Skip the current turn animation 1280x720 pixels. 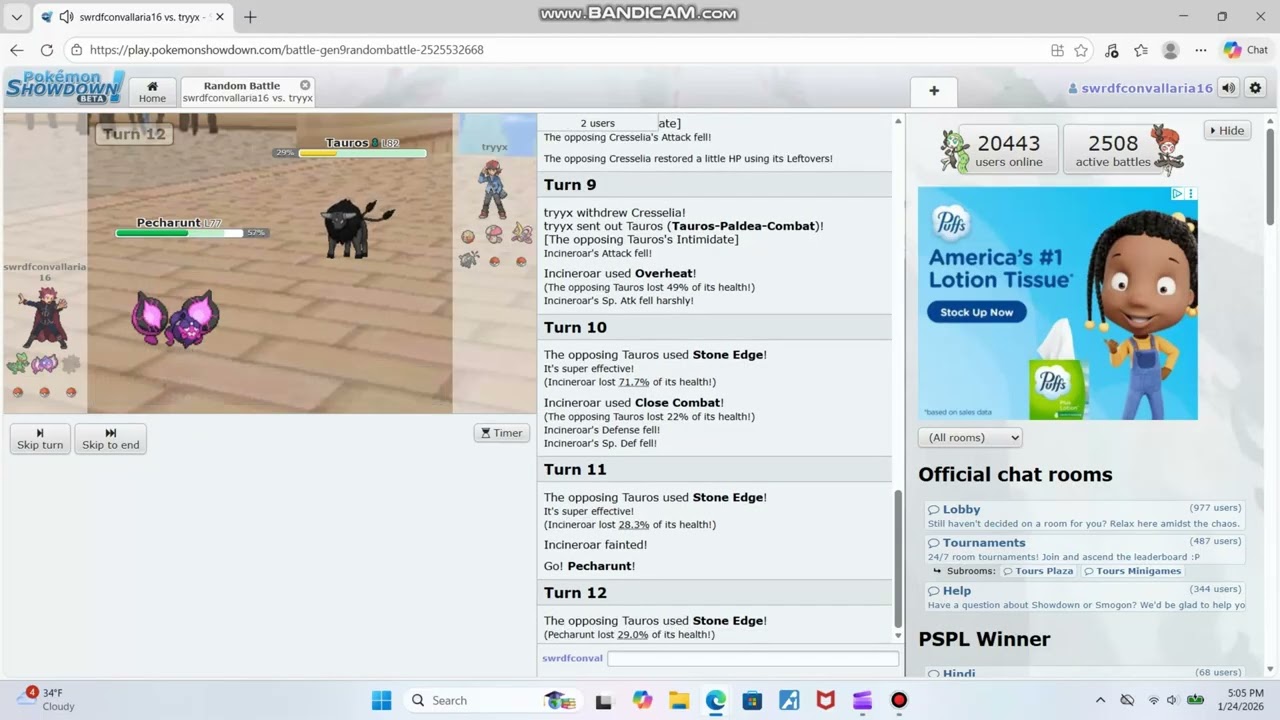tap(40, 439)
